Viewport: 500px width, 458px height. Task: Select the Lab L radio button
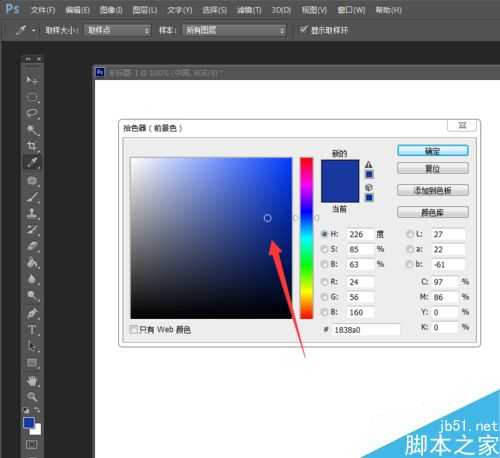point(410,234)
